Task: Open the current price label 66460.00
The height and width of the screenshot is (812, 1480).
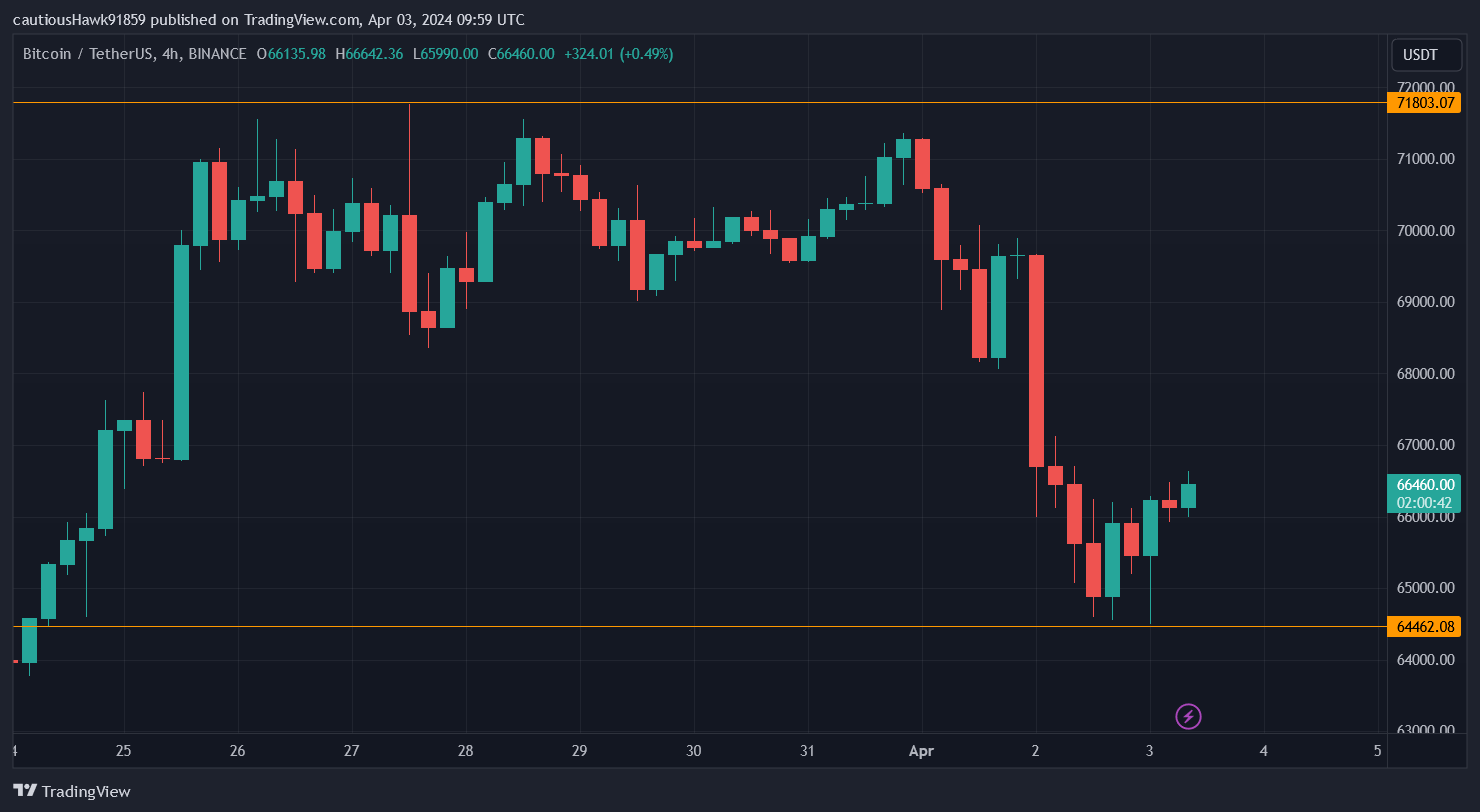Action: pos(1426,484)
